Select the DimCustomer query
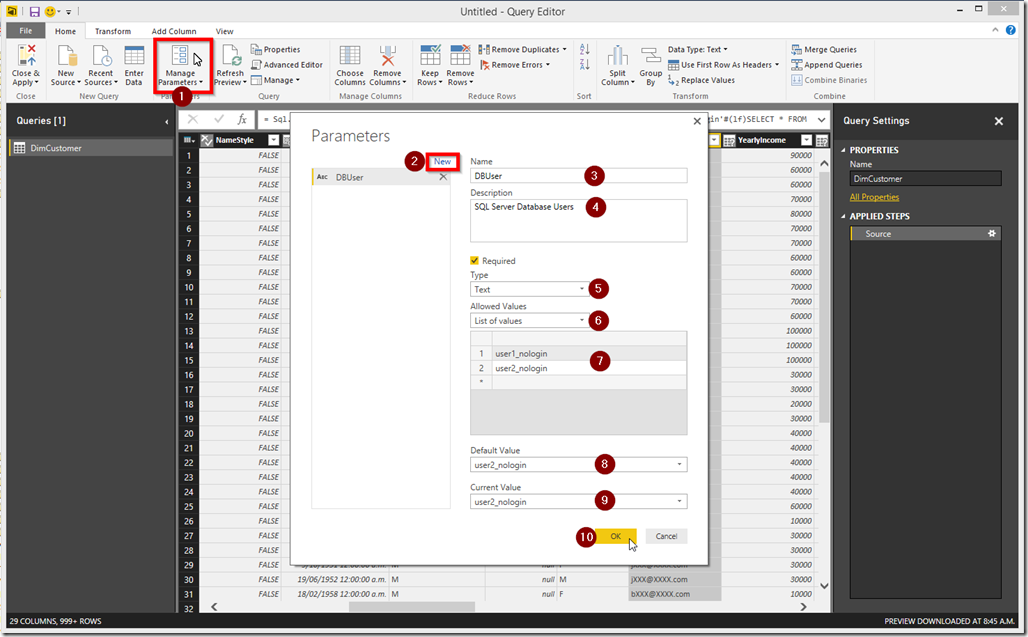The image size is (1028, 637). pyautogui.click(x=91, y=148)
